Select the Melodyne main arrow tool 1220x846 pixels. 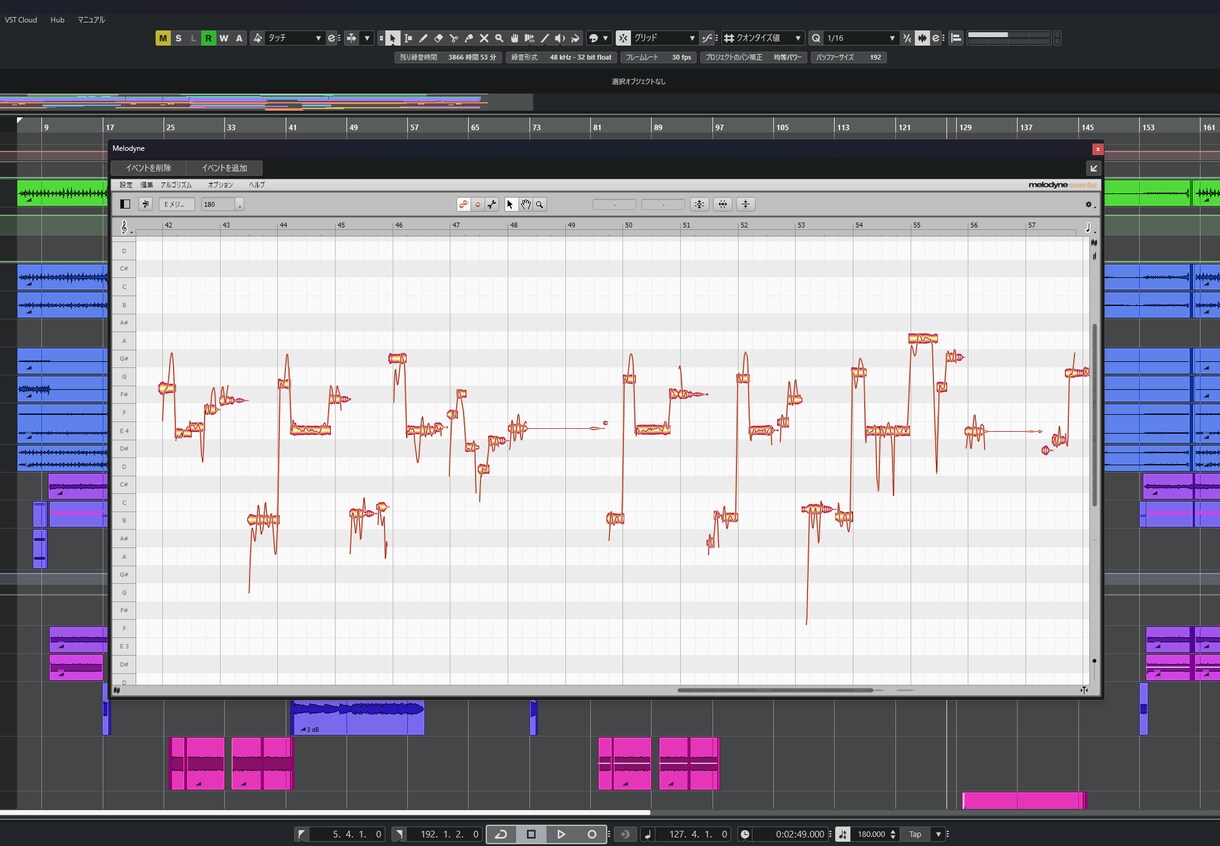click(x=510, y=204)
